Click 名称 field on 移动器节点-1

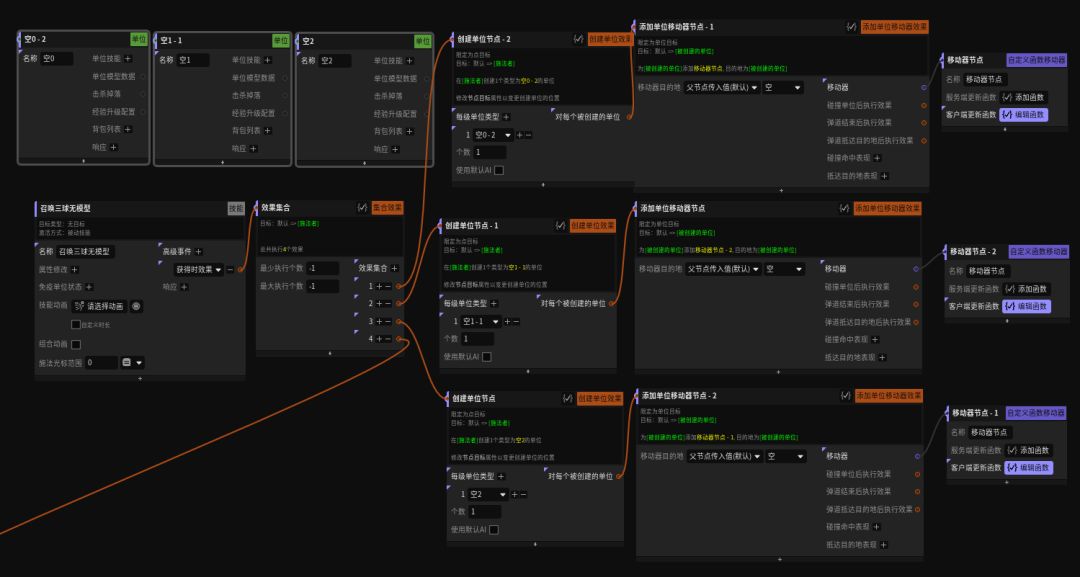pyautogui.click(x=990, y=432)
